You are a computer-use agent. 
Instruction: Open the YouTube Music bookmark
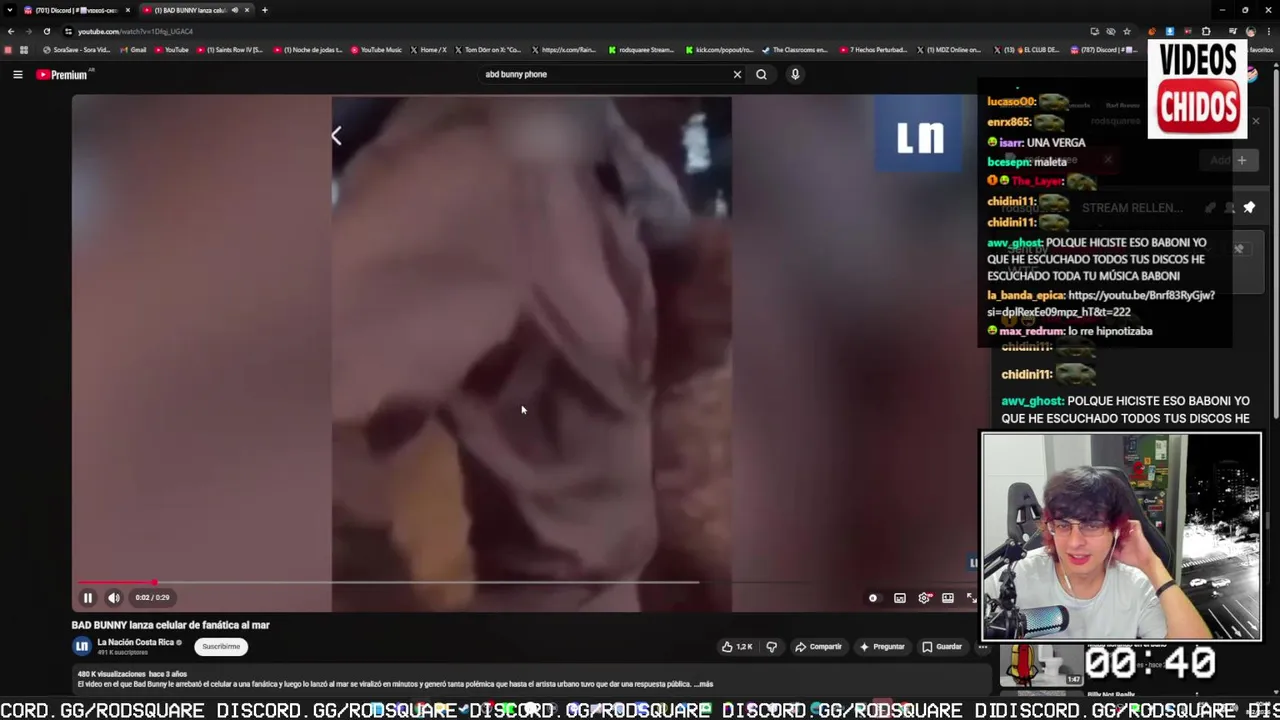click(376, 50)
